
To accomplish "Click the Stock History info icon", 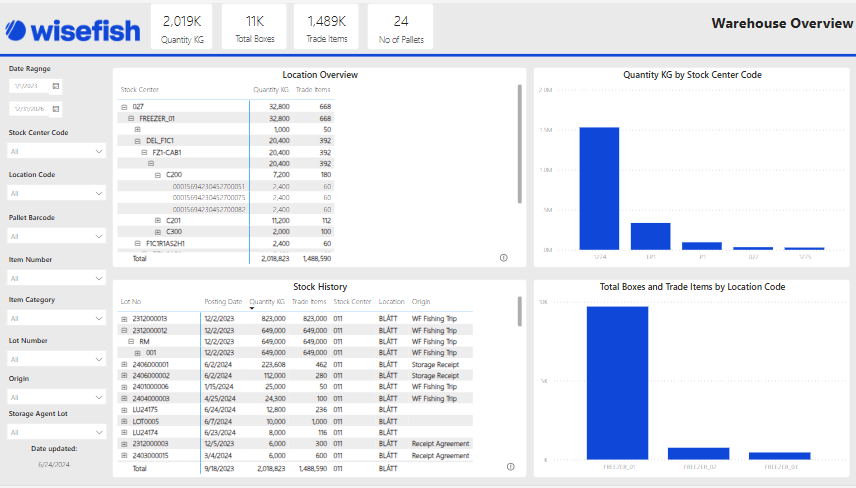I will (x=510, y=467).
